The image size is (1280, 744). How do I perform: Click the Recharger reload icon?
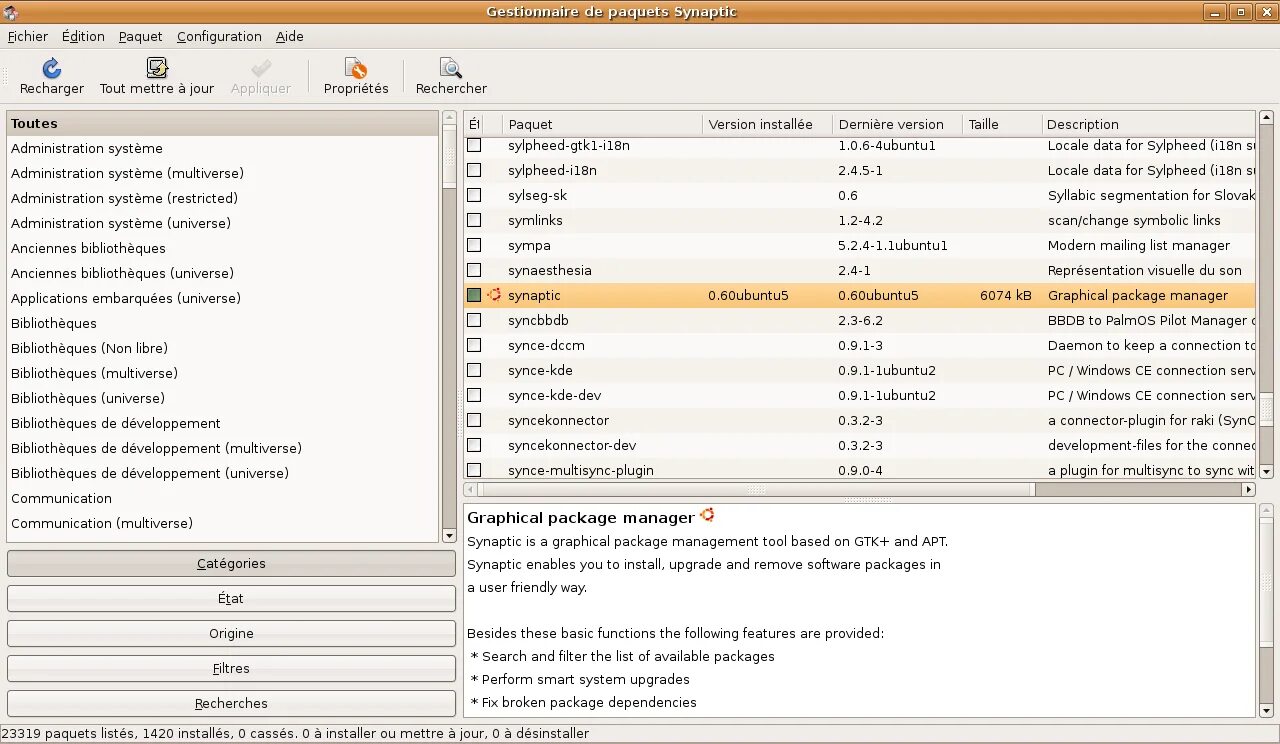[52, 68]
